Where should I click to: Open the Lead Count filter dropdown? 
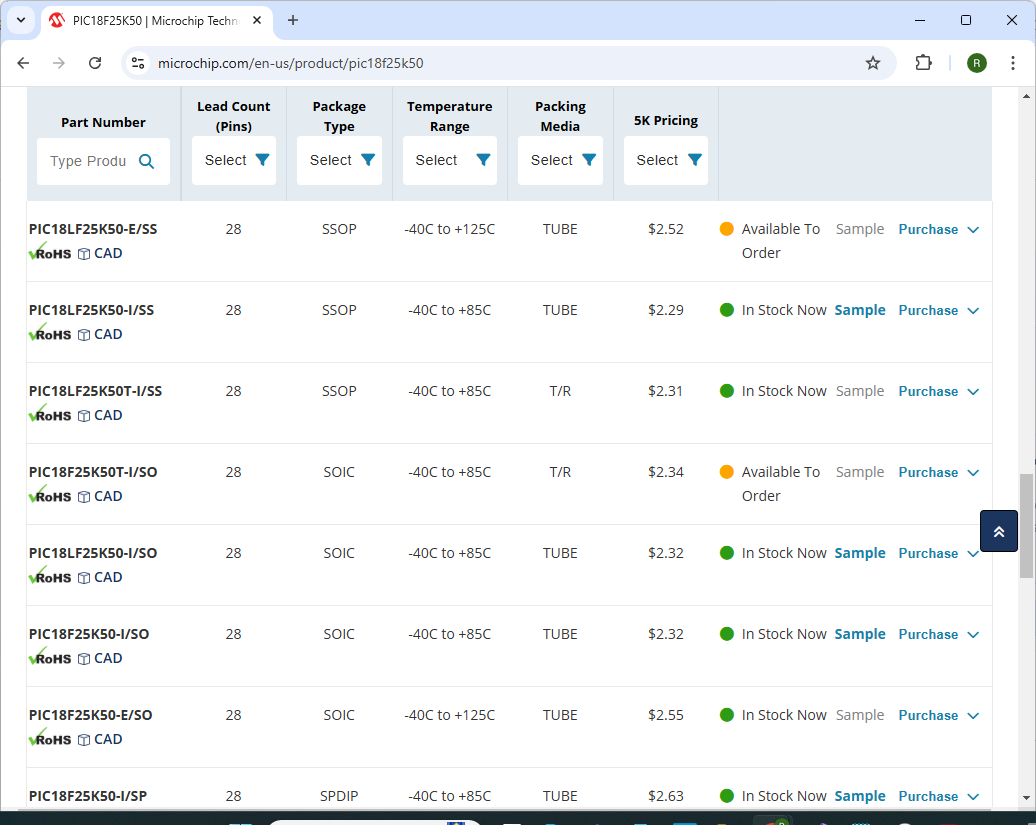click(x=234, y=160)
